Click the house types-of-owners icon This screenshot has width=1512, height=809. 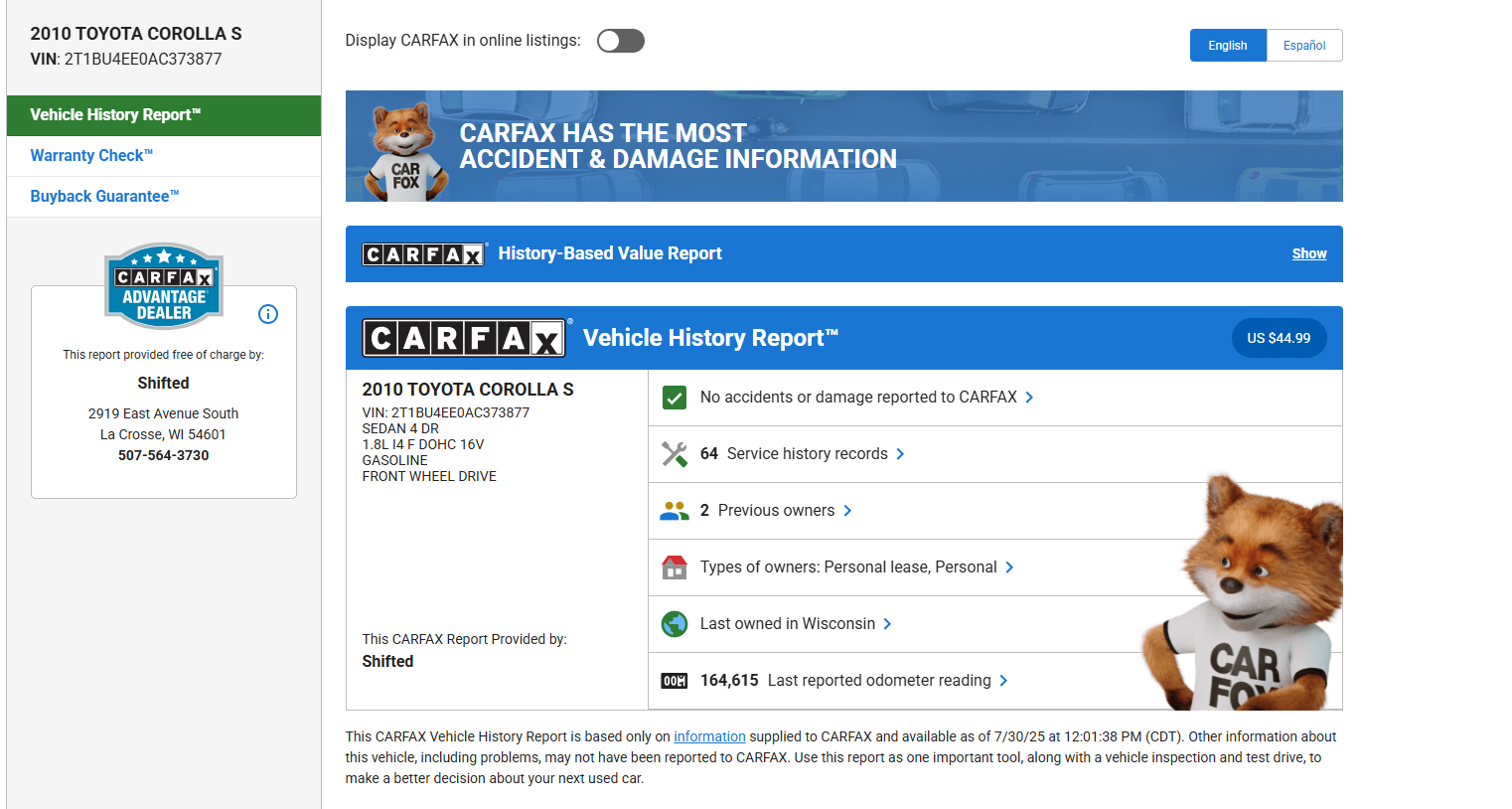[x=675, y=567]
